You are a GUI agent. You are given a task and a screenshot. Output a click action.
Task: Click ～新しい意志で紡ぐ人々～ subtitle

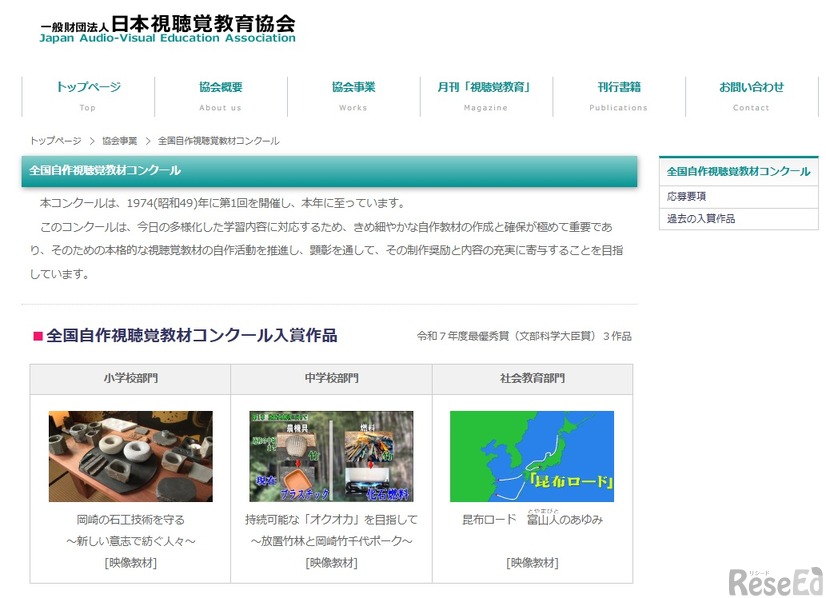coord(131,541)
